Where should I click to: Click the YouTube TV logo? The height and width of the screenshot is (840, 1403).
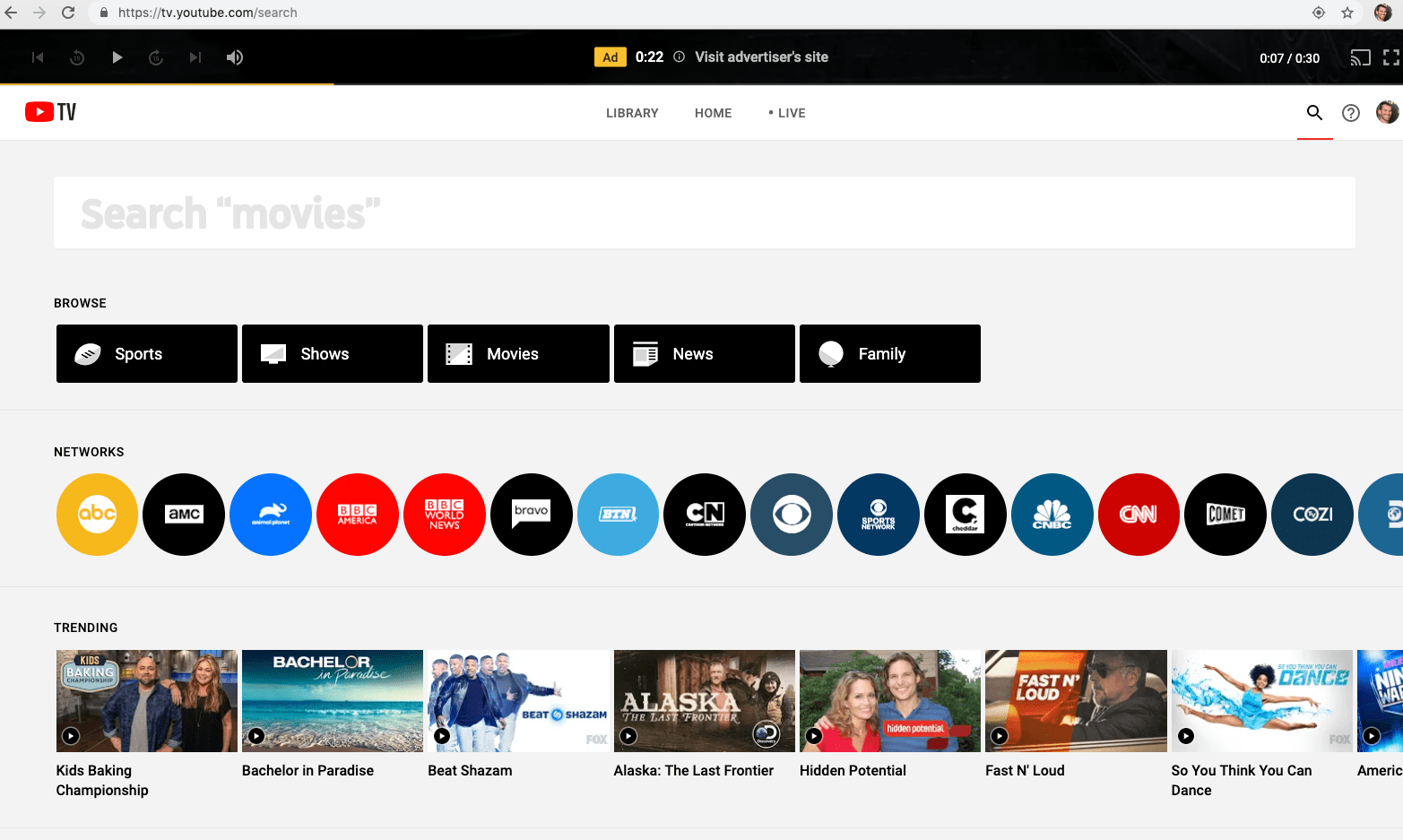pos(50,112)
